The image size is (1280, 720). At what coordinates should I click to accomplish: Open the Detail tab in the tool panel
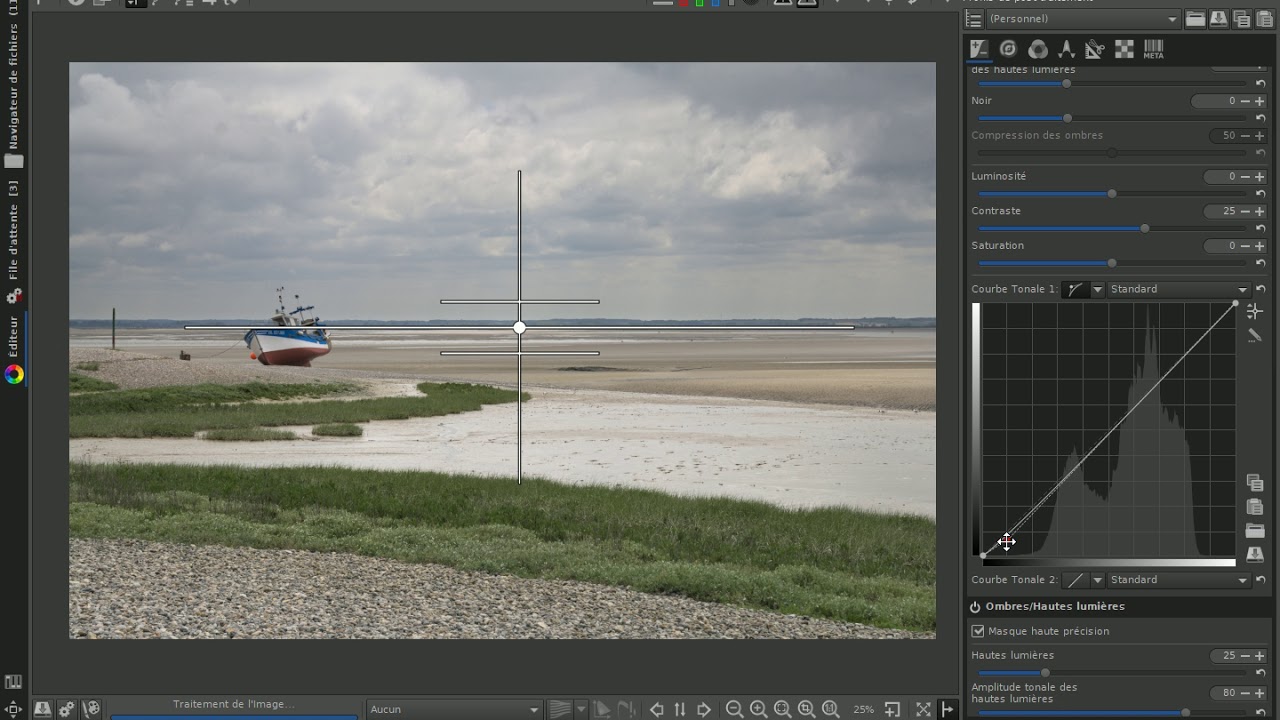click(1008, 49)
